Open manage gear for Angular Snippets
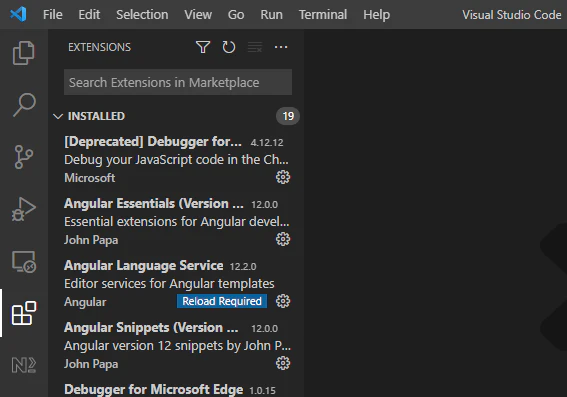The height and width of the screenshot is (397, 567). pos(283,363)
